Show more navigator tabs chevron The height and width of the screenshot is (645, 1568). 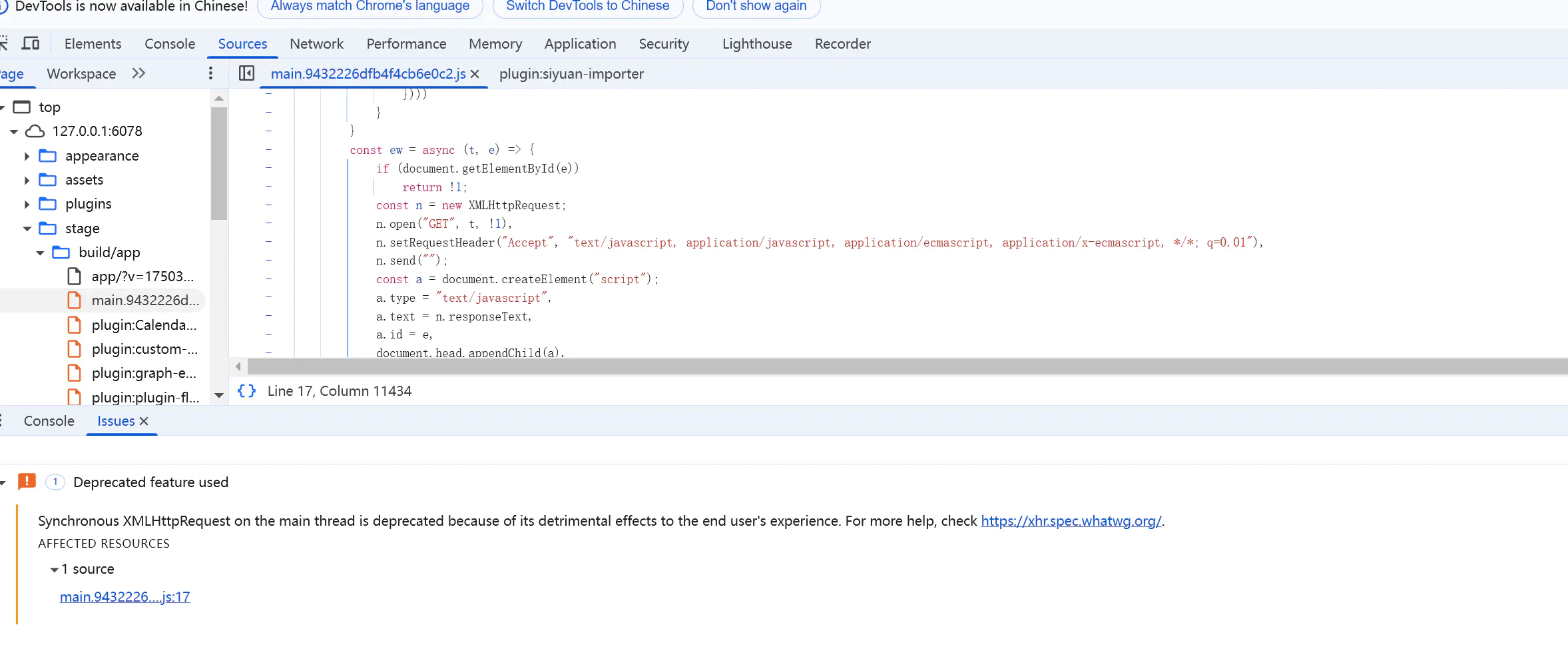[x=138, y=73]
